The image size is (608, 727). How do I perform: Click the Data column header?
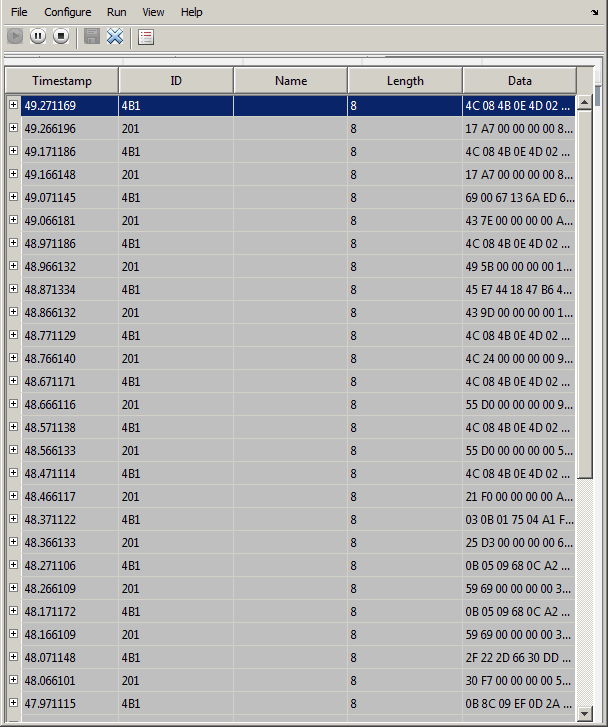click(519, 81)
